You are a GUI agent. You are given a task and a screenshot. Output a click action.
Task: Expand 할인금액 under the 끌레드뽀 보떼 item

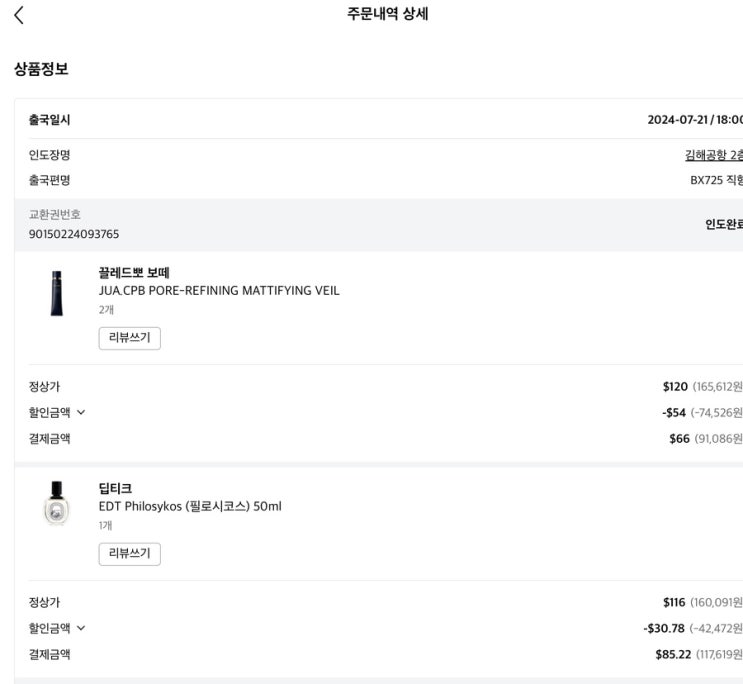tap(58, 412)
